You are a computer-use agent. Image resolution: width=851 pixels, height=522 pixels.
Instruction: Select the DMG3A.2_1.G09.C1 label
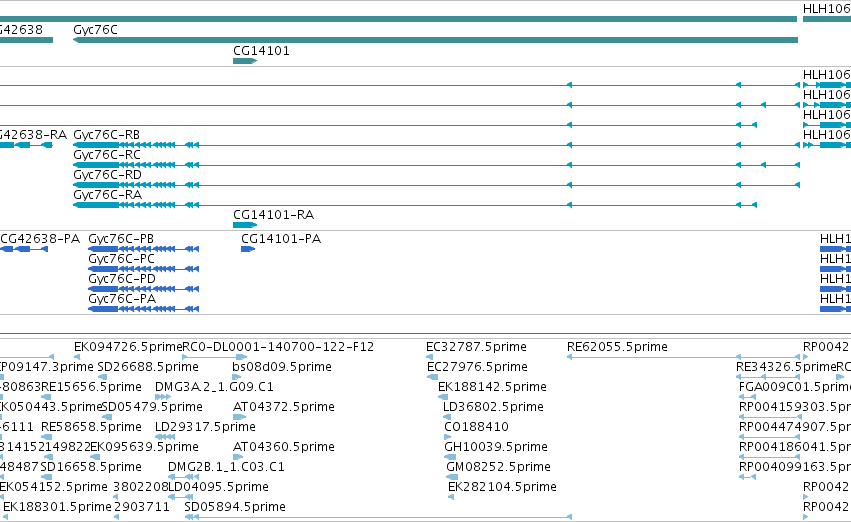(214, 387)
